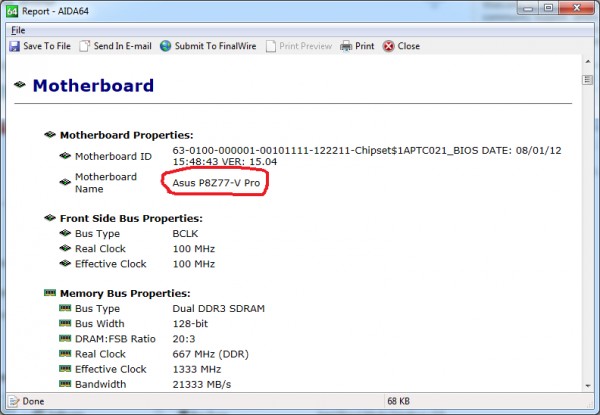The height and width of the screenshot is (415, 600).
Task: Click the Save To File disk icon
Action: [14, 46]
